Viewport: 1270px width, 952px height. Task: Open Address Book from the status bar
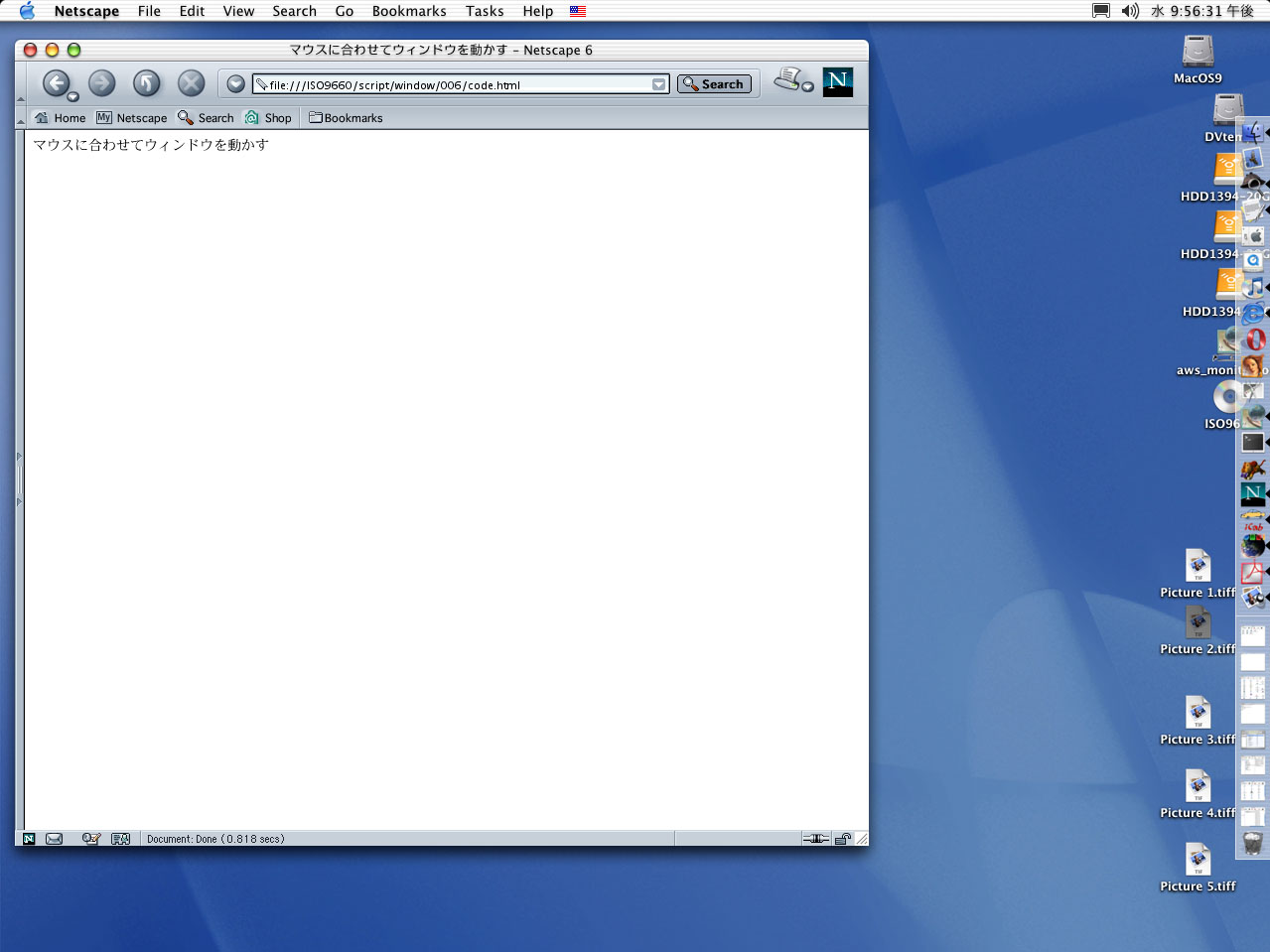(x=121, y=839)
